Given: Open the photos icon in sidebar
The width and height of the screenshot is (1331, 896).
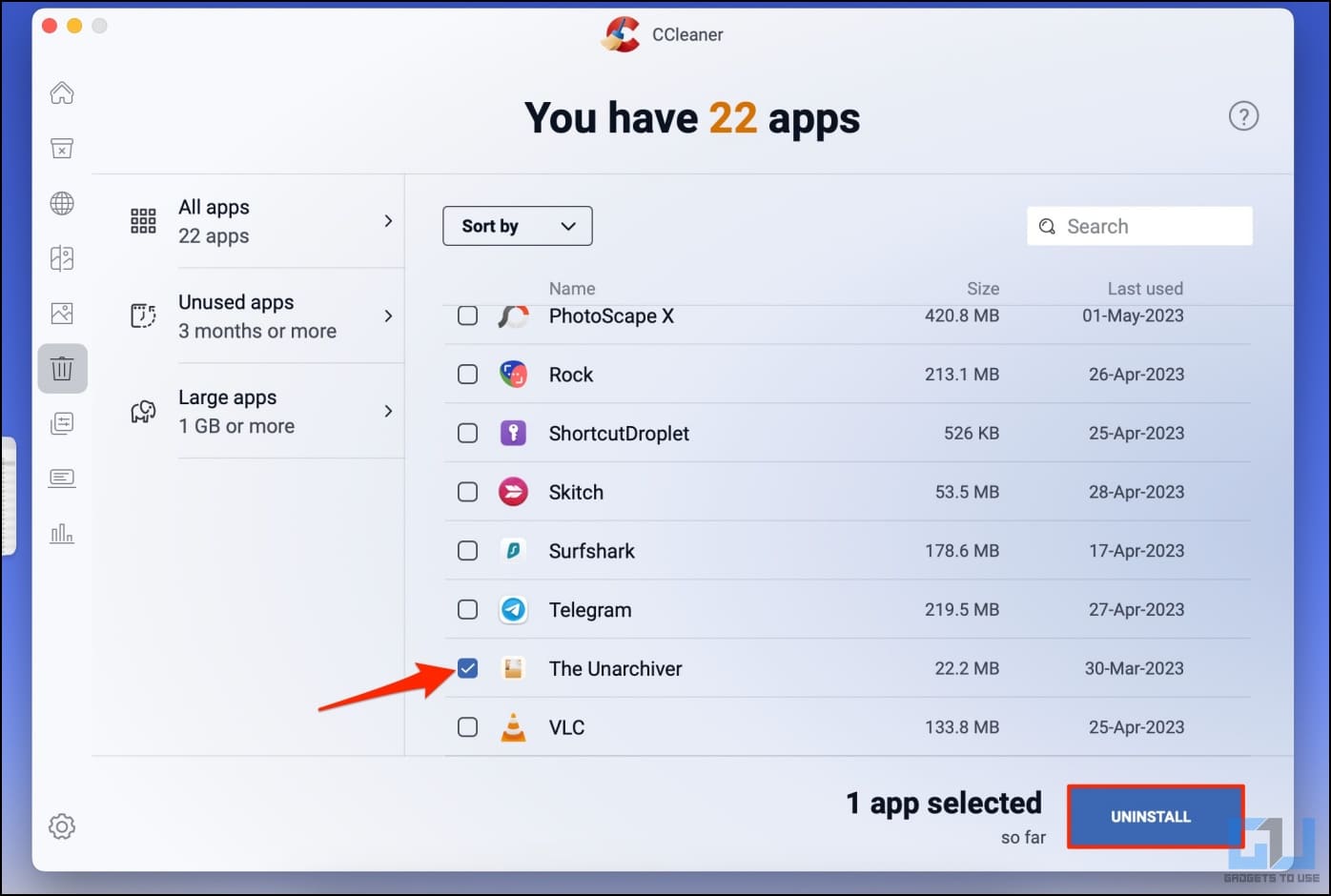Looking at the screenshot, I should (x=62, y=313).
